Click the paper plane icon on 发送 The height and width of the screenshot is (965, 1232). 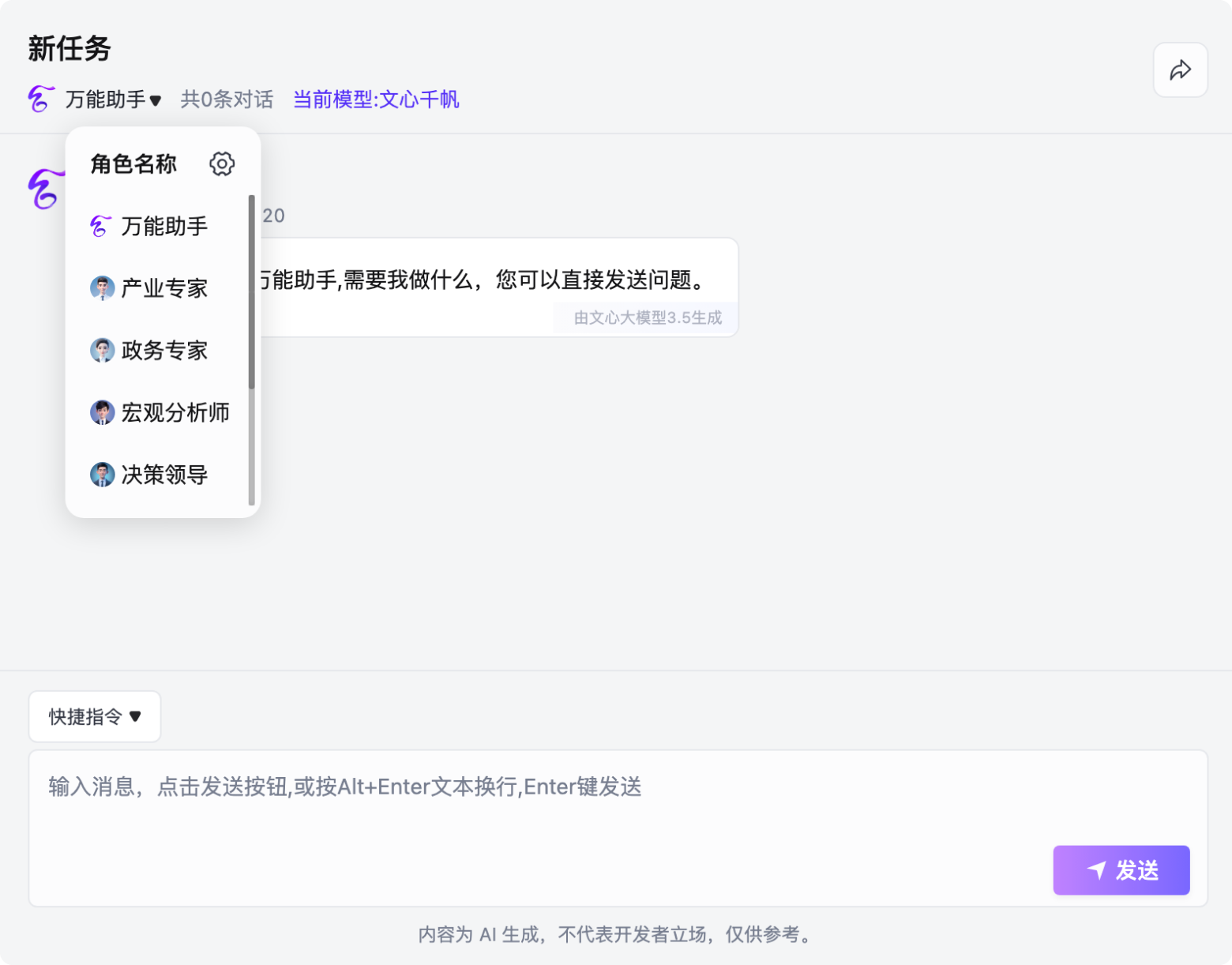[1096, 870]
